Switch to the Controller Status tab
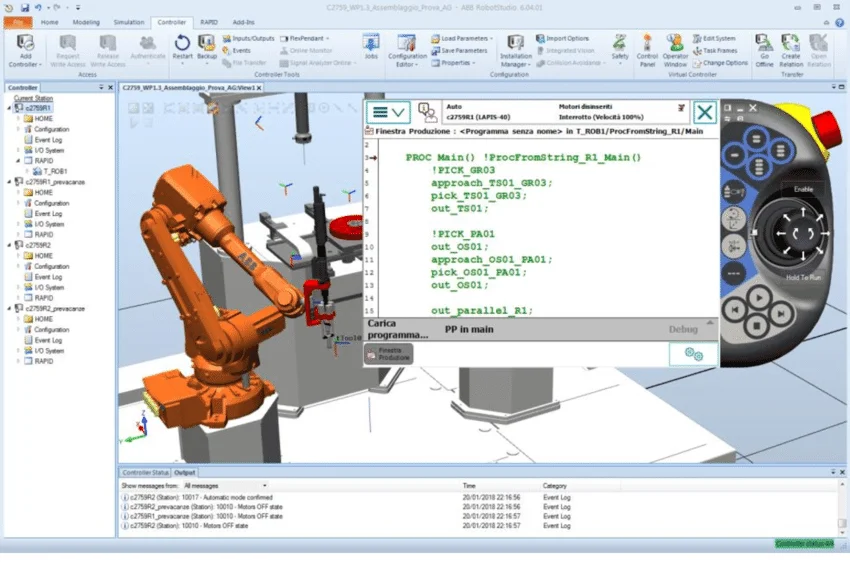 [x=145, y=472]
